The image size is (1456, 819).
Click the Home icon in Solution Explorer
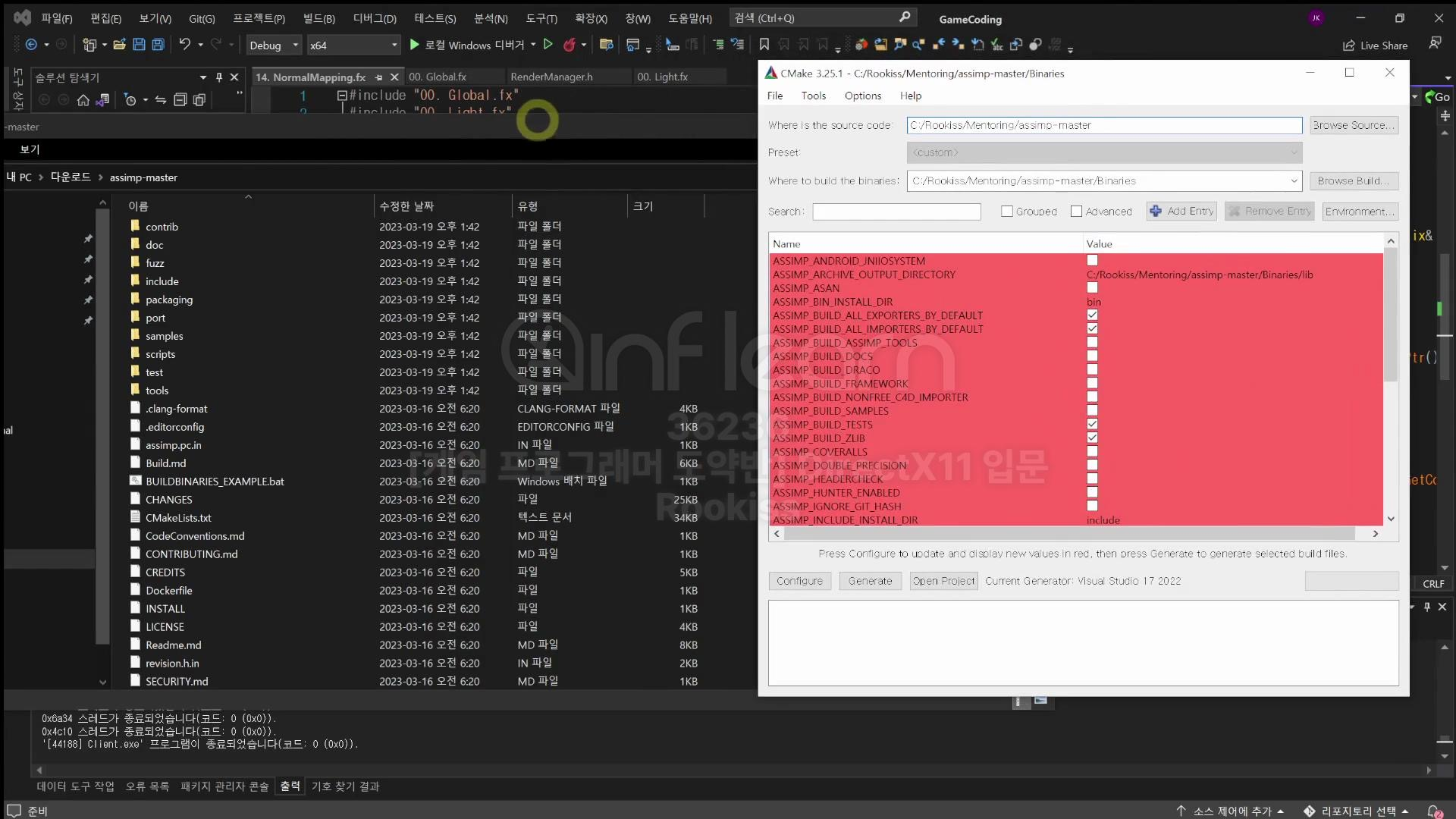pyautogui.click(x=83, y=100)
